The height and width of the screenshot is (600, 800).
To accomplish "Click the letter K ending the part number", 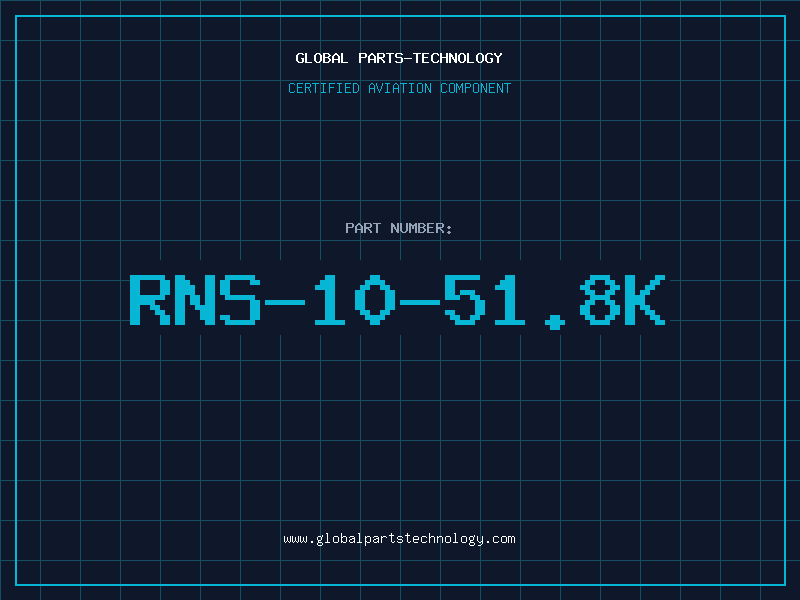I will (x=645, y=300).
